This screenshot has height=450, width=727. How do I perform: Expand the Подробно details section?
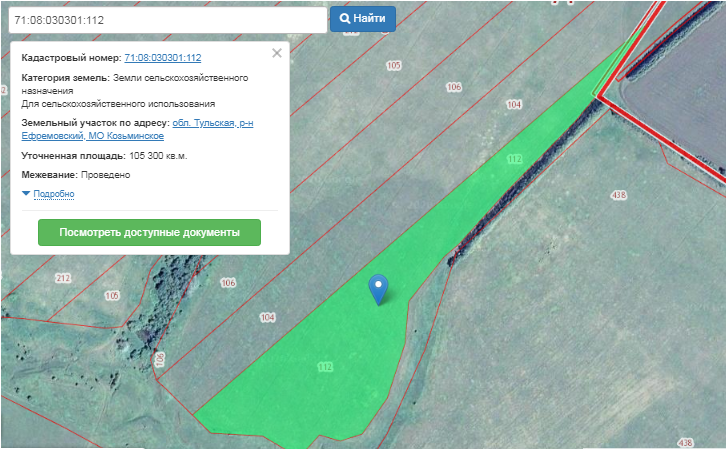point(53,193)
